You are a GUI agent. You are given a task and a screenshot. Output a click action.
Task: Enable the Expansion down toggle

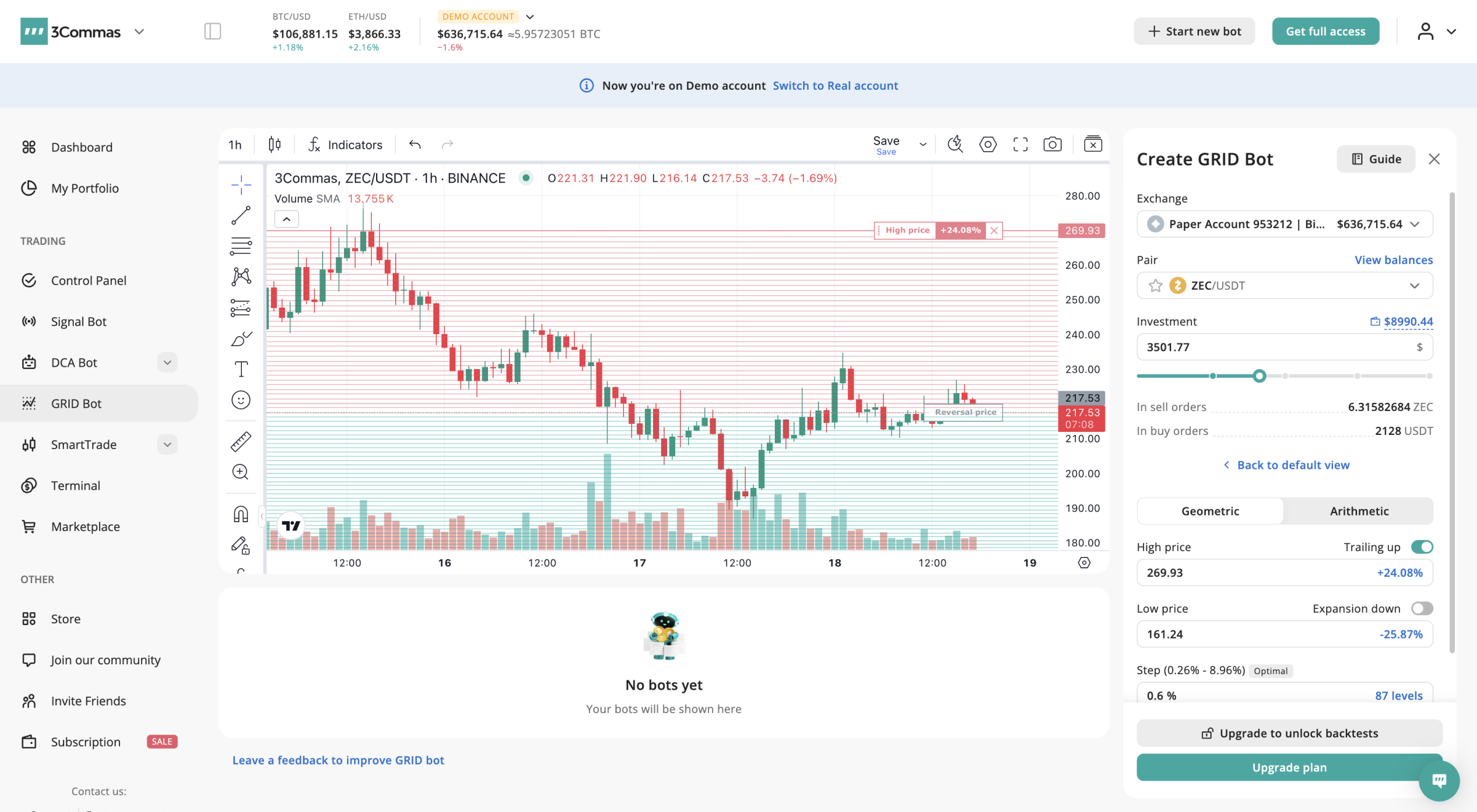pyautogui.click(x=1422, y=608)
